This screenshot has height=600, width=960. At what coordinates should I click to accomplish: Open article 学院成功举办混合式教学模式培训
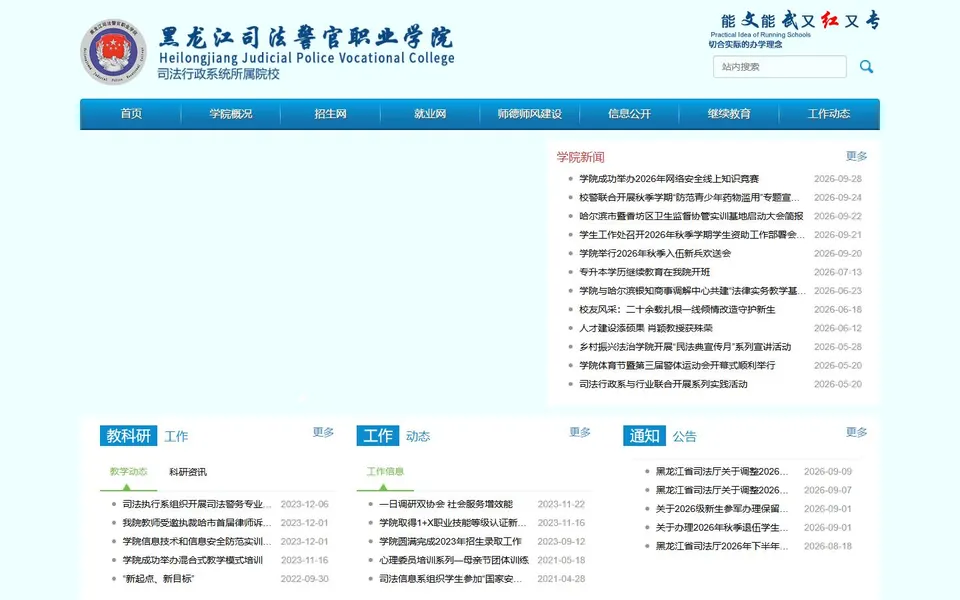(x=192, y=560)
